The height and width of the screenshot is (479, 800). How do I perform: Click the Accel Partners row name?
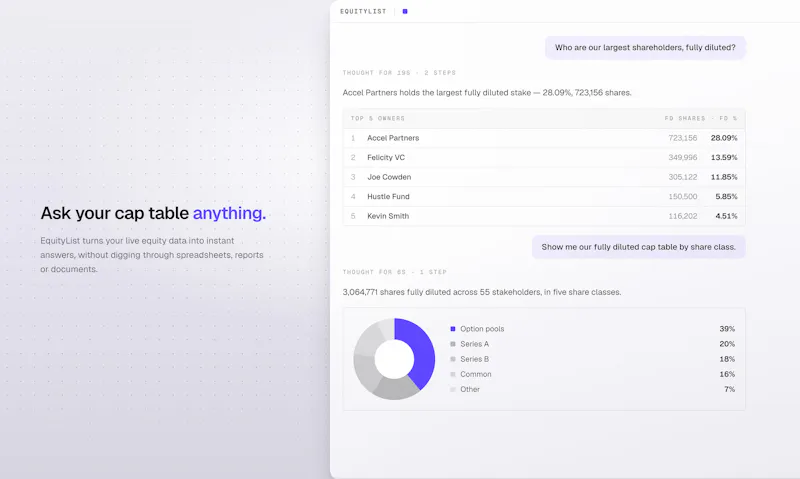(393, 138)
